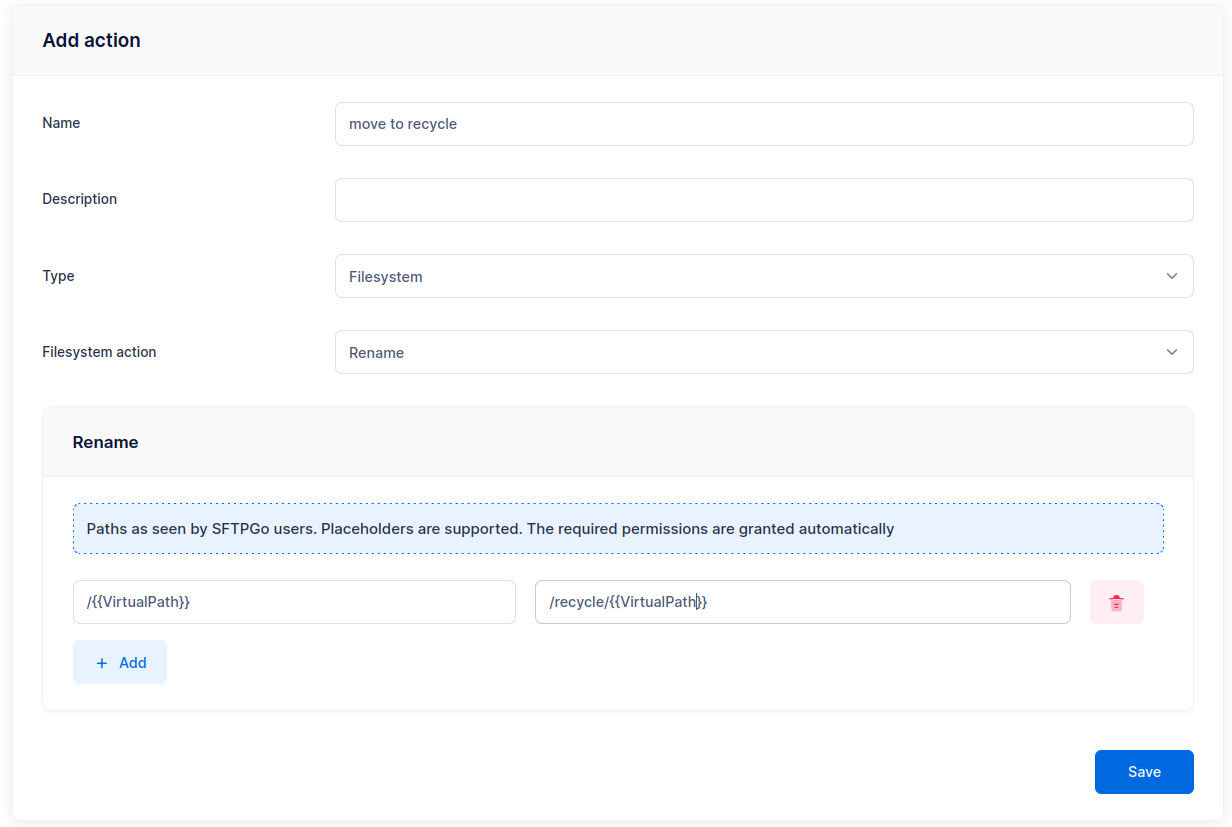
Task: Click the Rename section header
Action: (105, 442)
